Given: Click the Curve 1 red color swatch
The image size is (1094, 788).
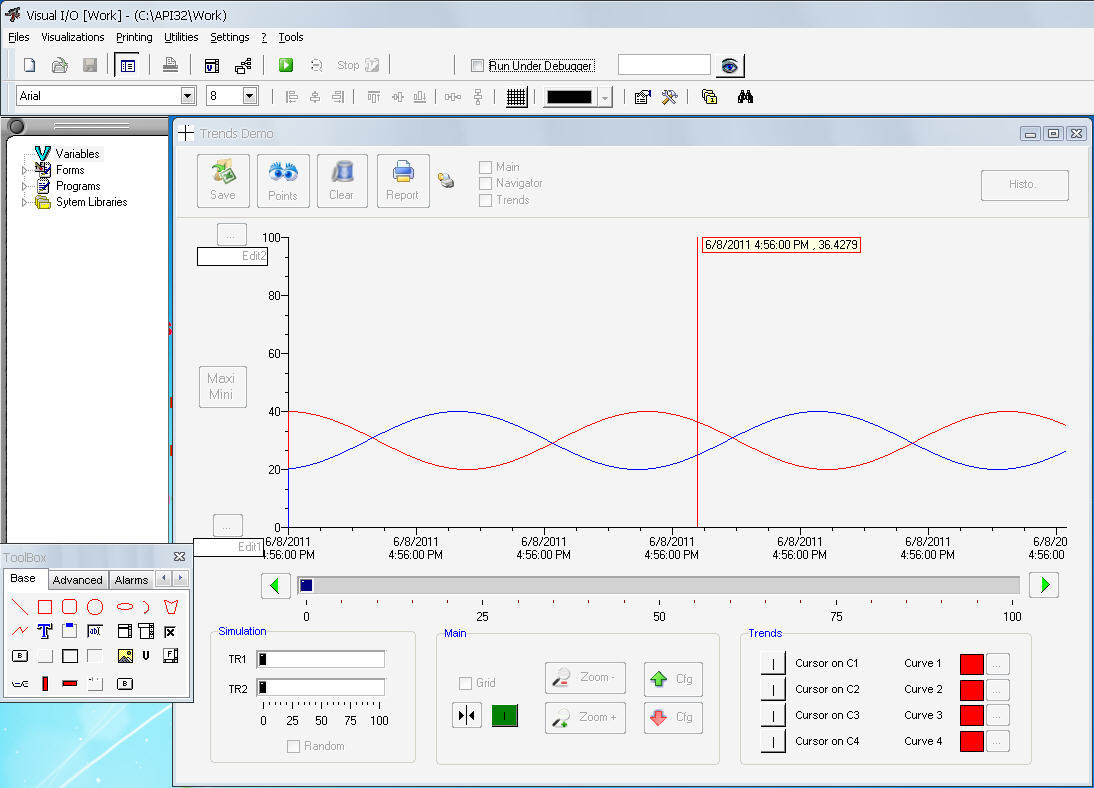Looking at the screenshot, I should pos(971,664).
